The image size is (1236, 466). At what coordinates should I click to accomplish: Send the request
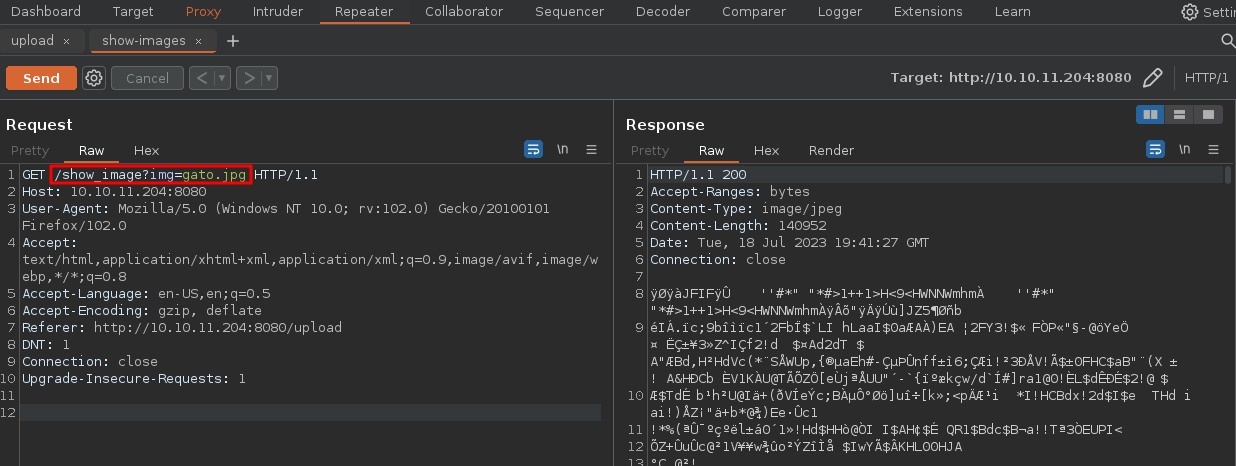click(x=41, y=78)
